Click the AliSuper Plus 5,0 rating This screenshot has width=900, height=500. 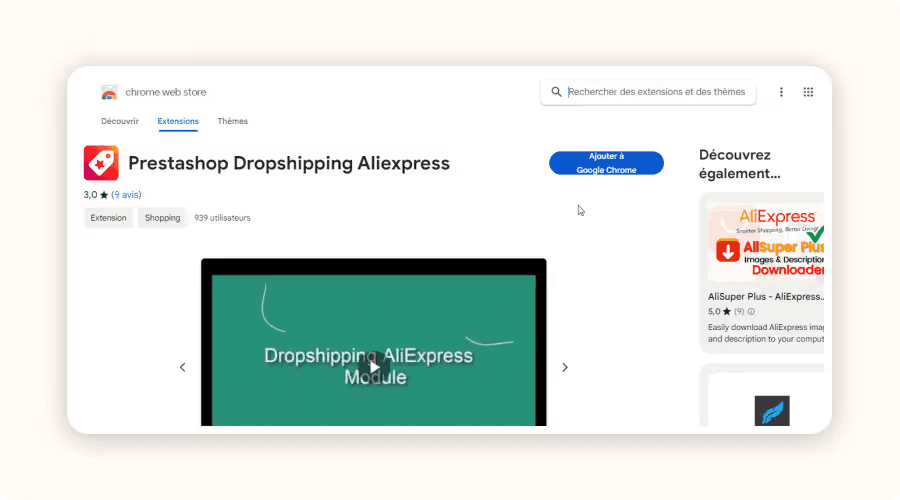pyautogui.click(x=720, y=312)
